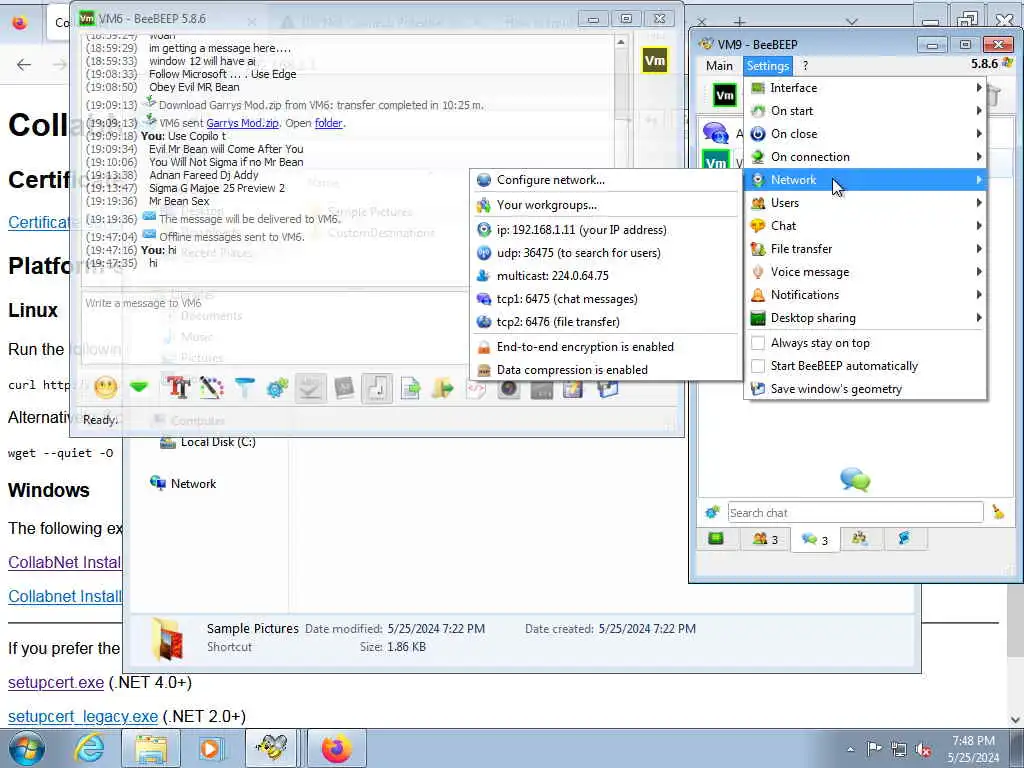Click the yellow Vm avatar in VM6 chat window
1024x768 pixels.
(x=654, y=61)
